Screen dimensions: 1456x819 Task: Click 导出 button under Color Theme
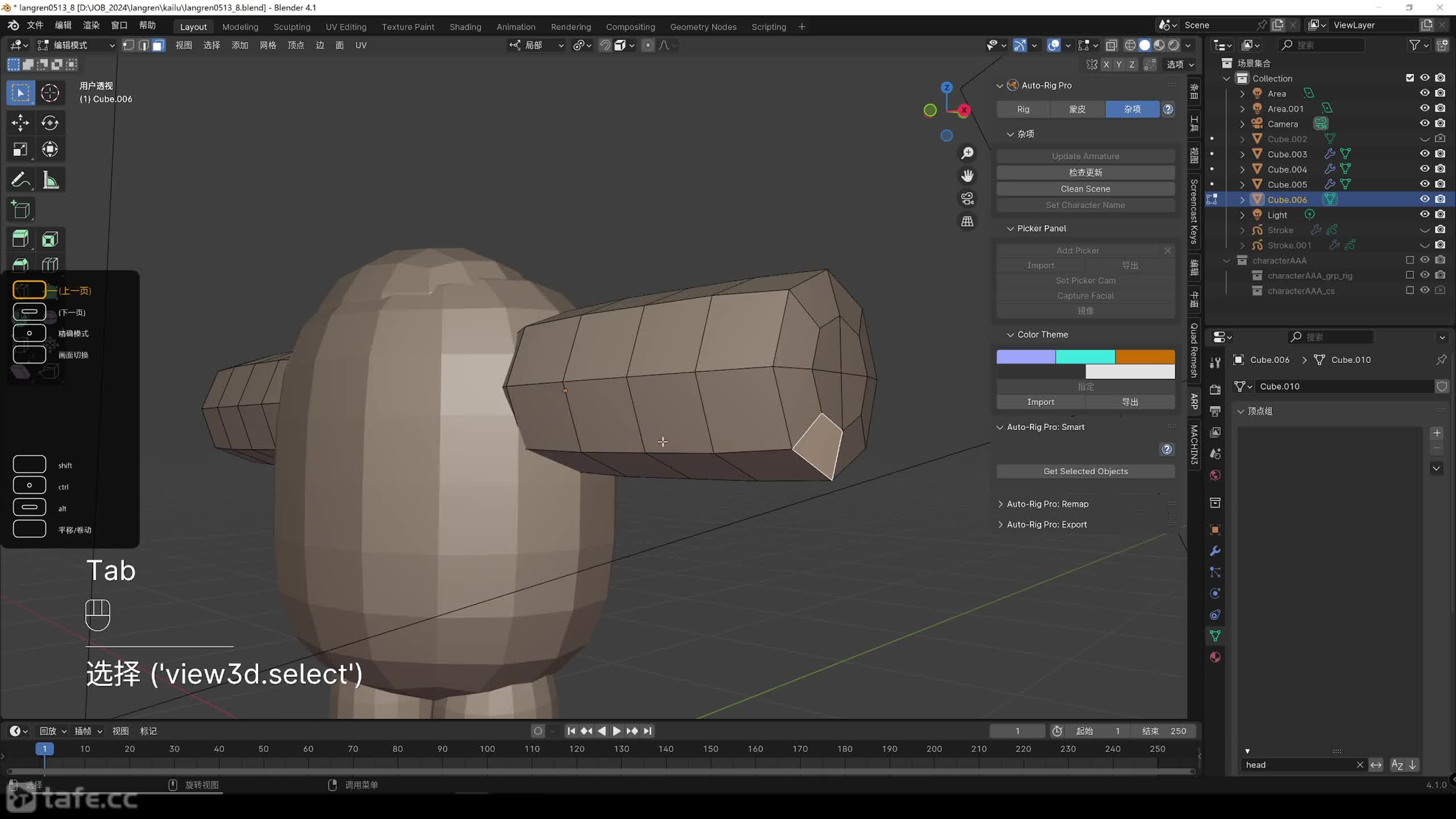tap(1130, 402)
